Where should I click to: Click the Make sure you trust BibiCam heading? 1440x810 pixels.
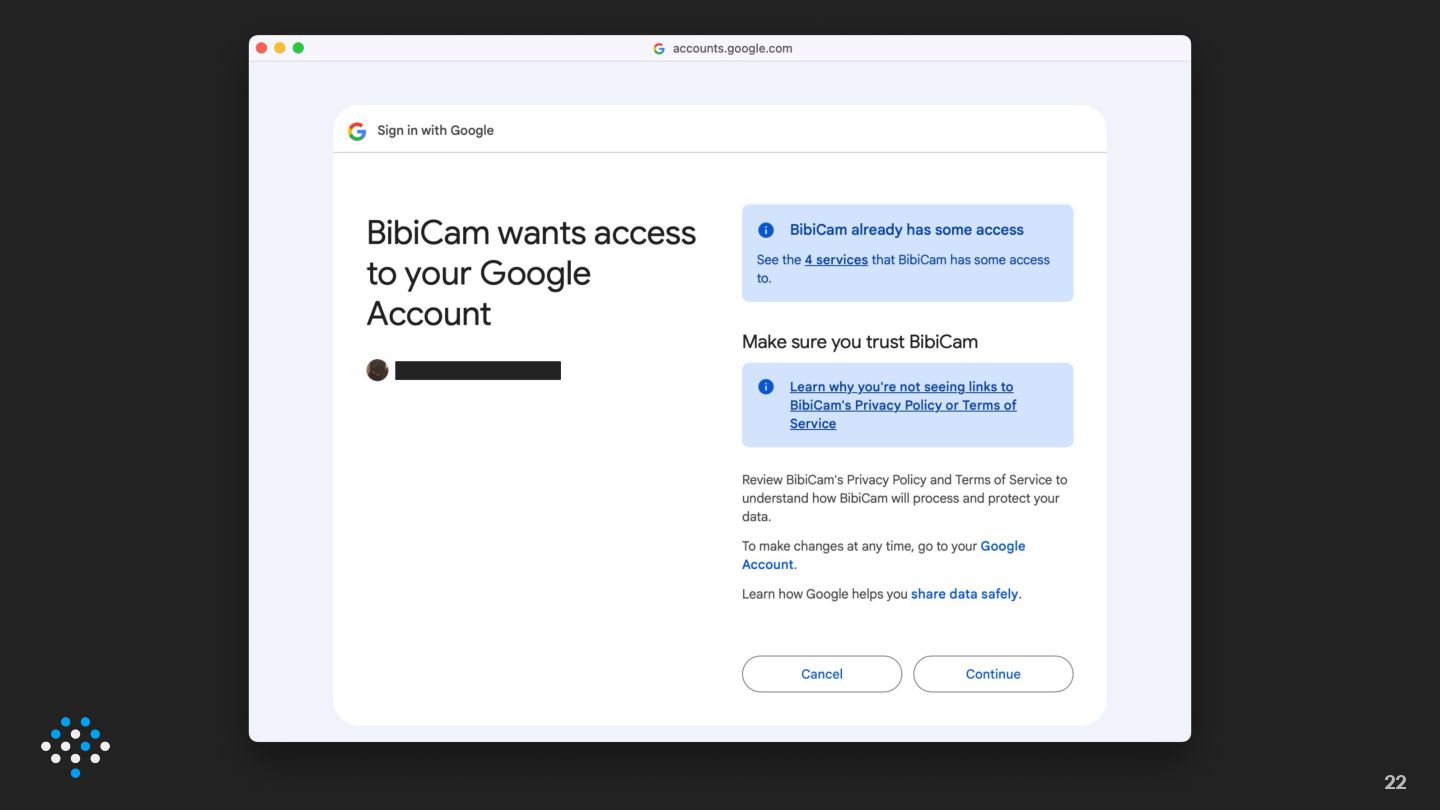tap(860, 342)
